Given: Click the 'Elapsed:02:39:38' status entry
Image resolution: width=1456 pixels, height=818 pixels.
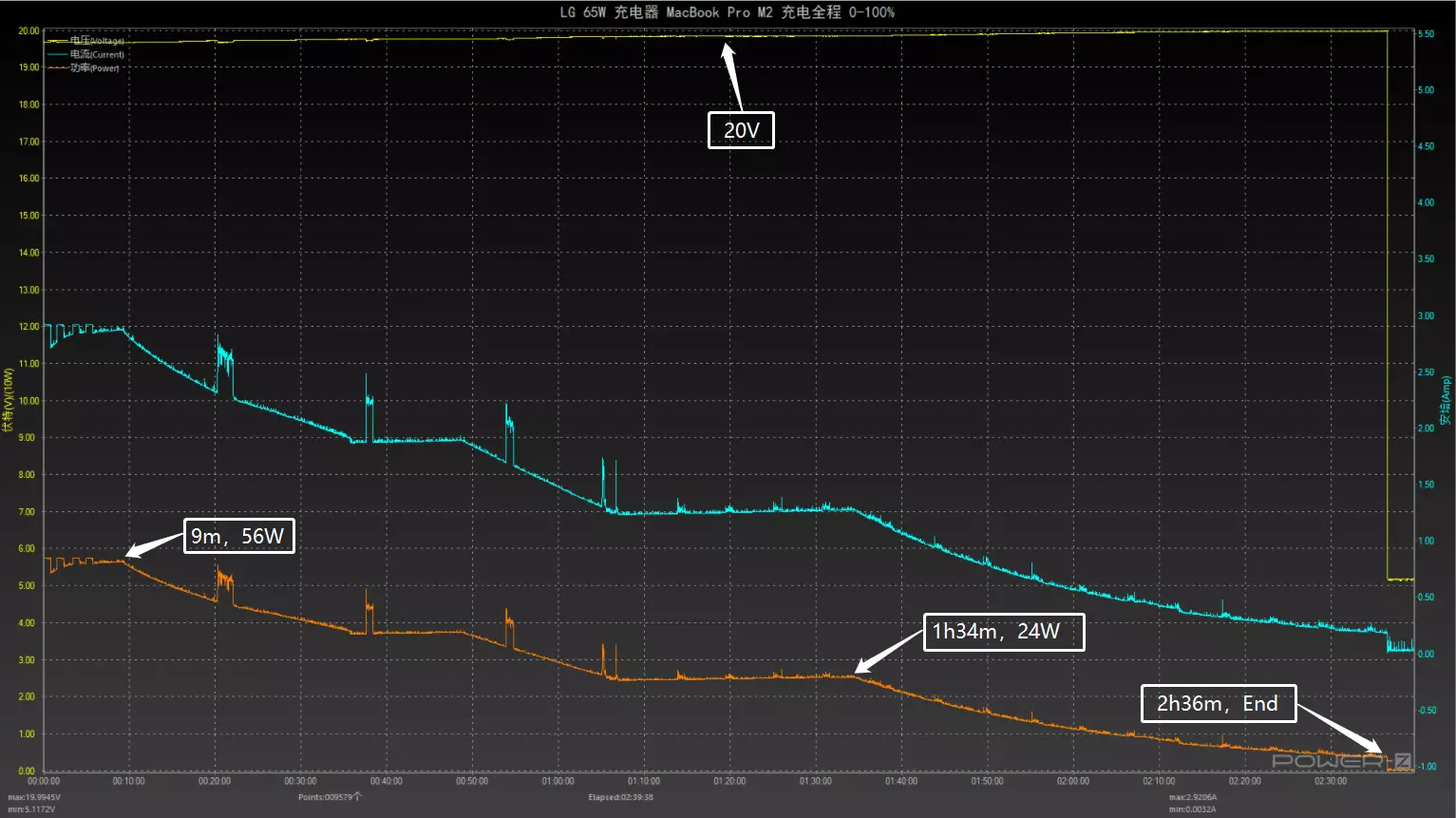Looking at the screenshot, I should [620, 797].
